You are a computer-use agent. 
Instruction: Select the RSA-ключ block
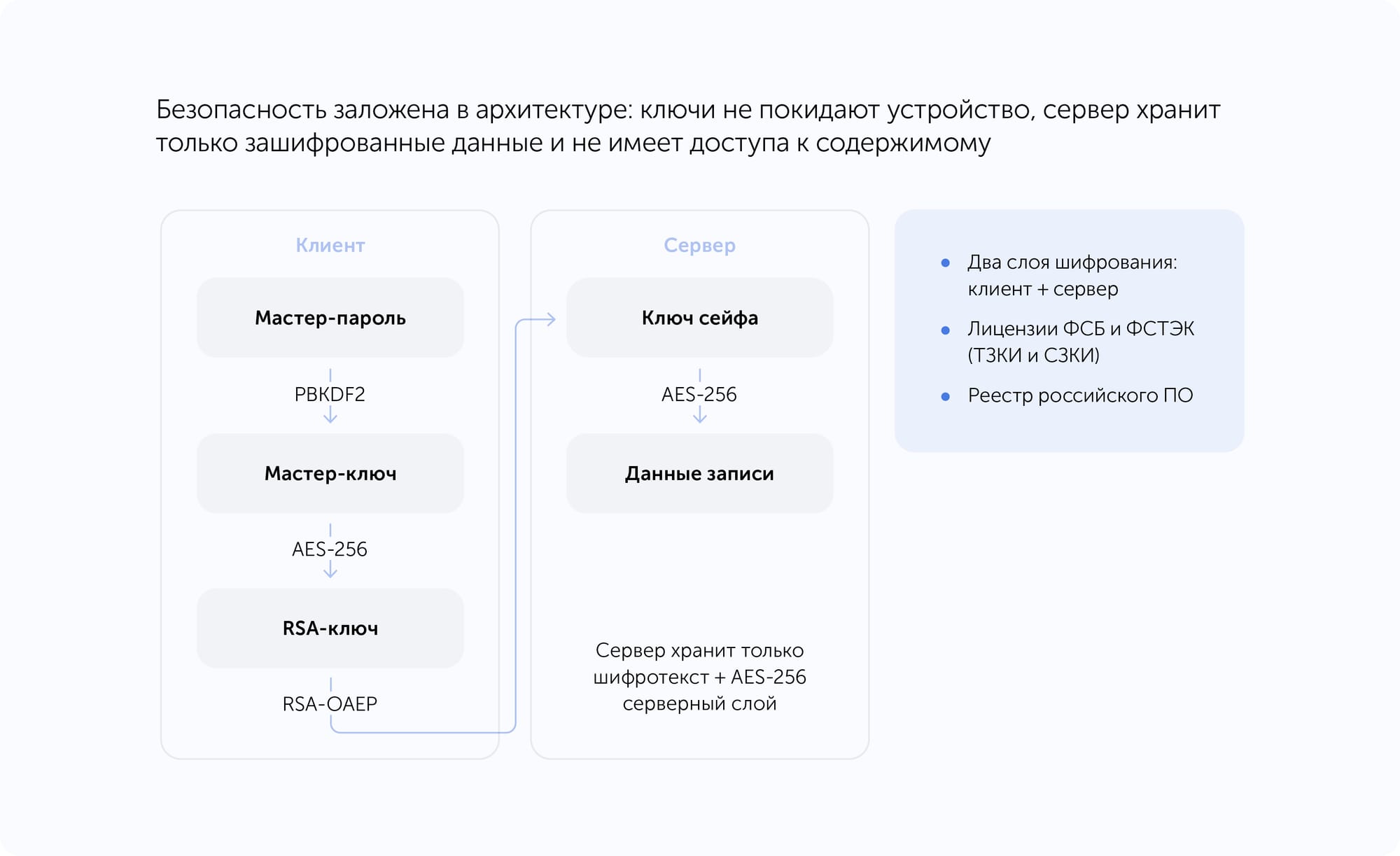click(329, 628)
